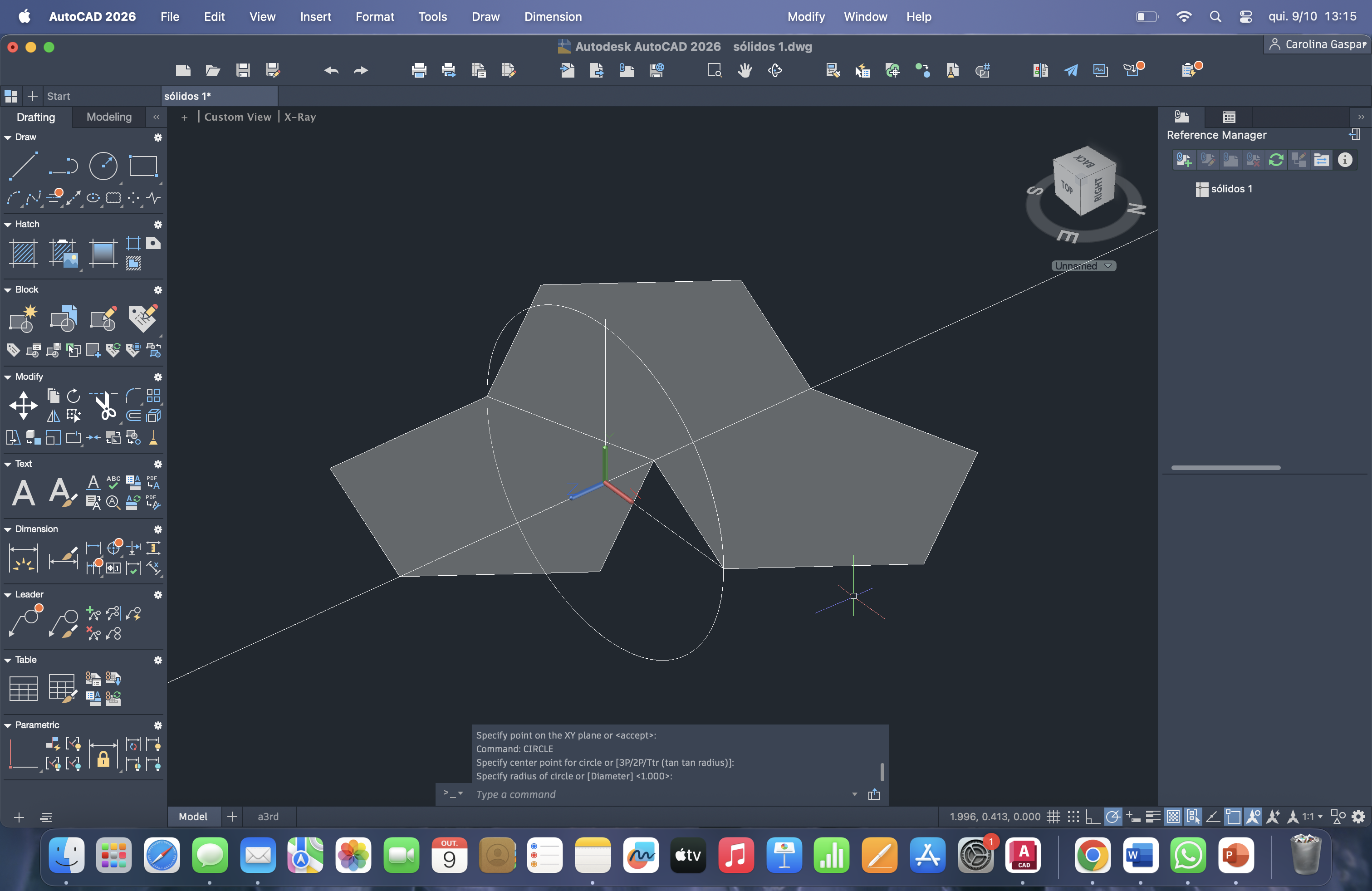Switch to the Modeling tab
Viewport: 1372px width, 891px height.
(109, 117)
